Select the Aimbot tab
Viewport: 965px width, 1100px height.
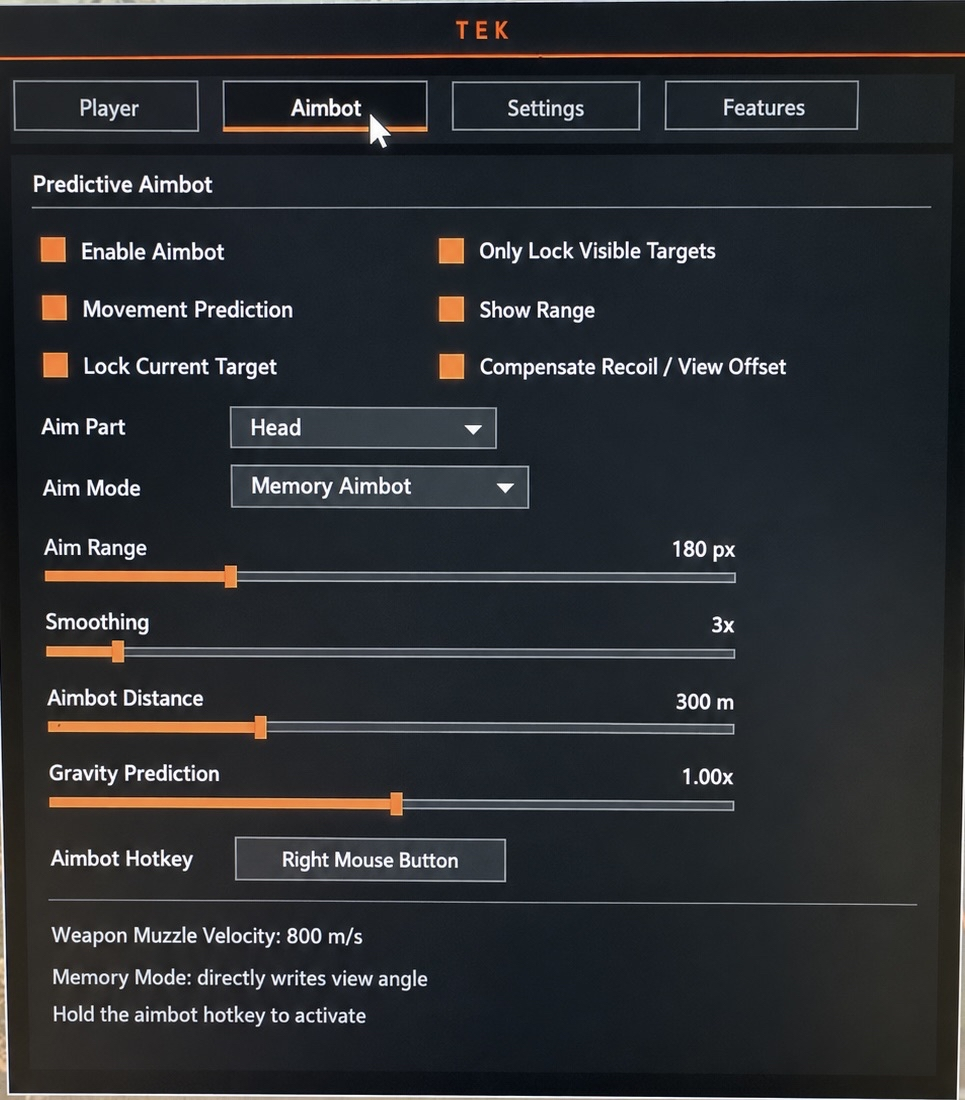325,107
